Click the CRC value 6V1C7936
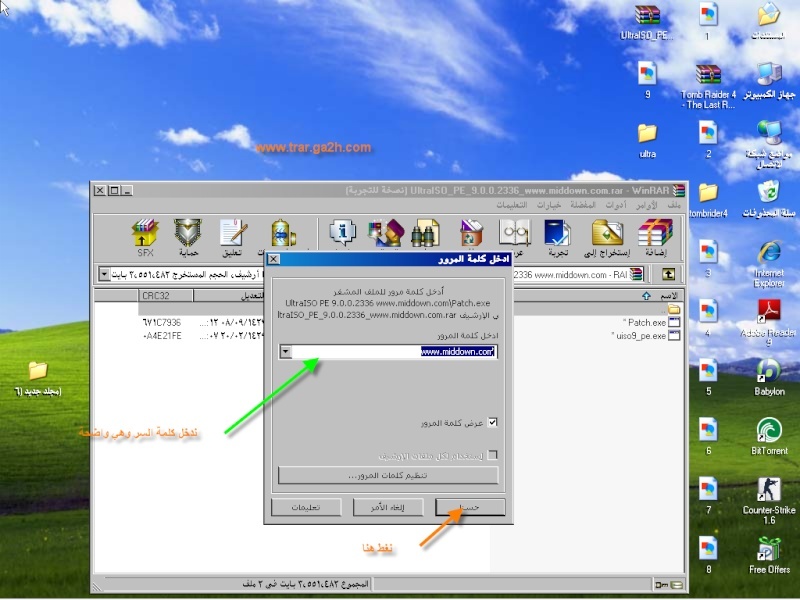This screenshot has width=800, height=600. click(162, 322)
